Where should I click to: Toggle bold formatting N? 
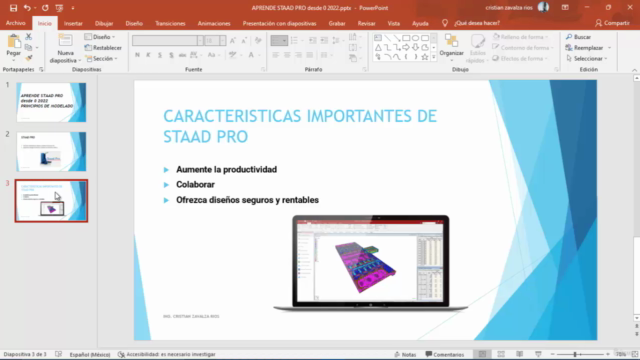137,55
